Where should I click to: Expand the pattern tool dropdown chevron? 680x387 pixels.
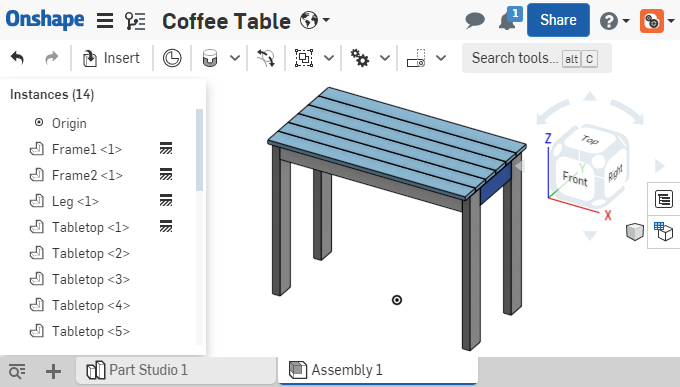[441, 58]
